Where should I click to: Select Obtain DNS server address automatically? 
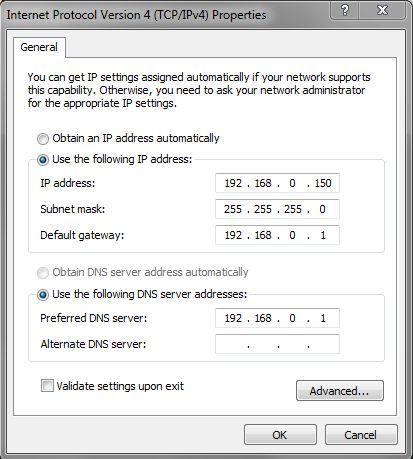pyautogui.click(x=43, y=273)
